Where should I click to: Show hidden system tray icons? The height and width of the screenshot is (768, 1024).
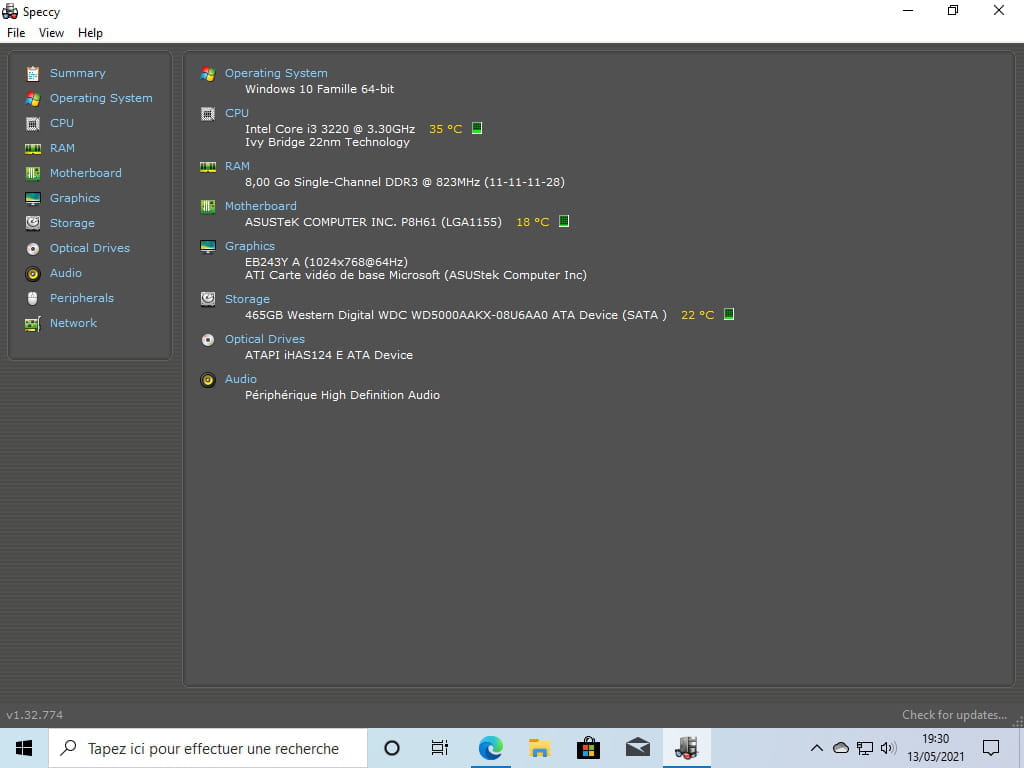816,748
